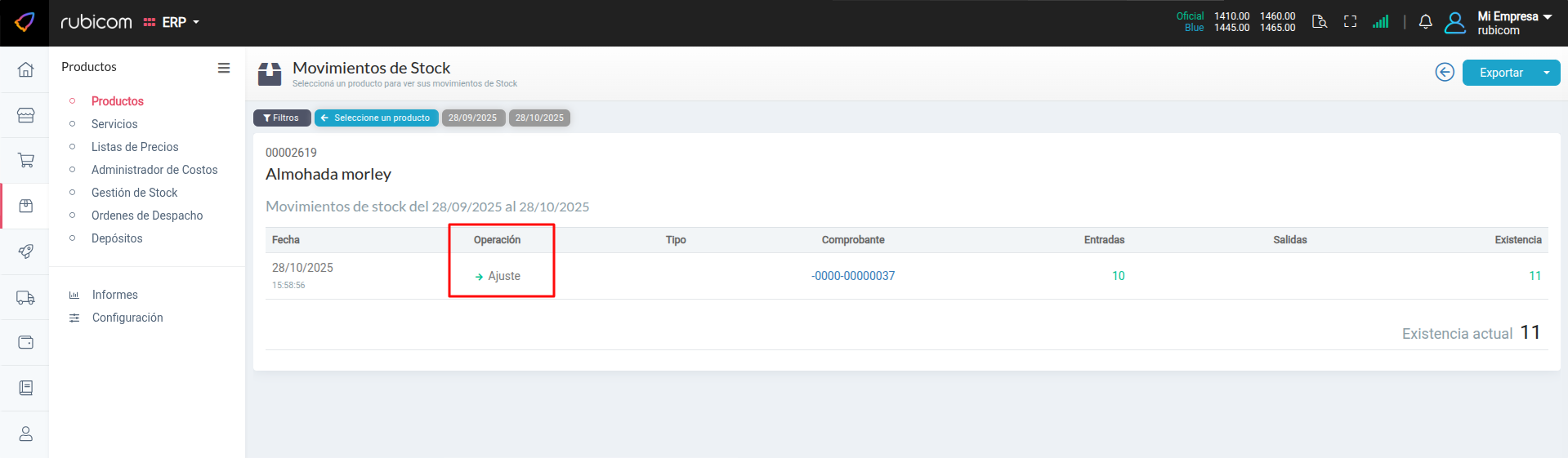Screen dimensions: 1568x458
Task: Click the delivery truck sidebar icon
Action: point(25,298)
